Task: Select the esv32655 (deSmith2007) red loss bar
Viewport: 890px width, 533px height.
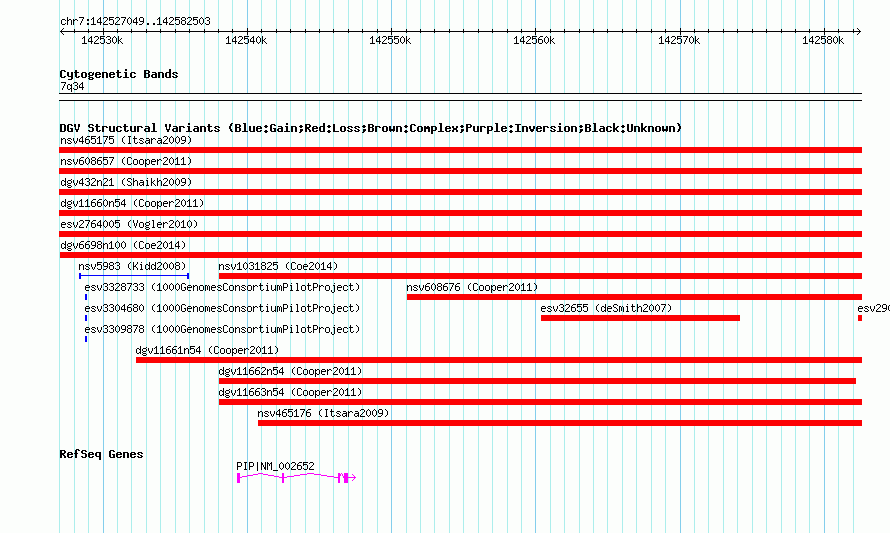Action: click(x=640, y=318)
